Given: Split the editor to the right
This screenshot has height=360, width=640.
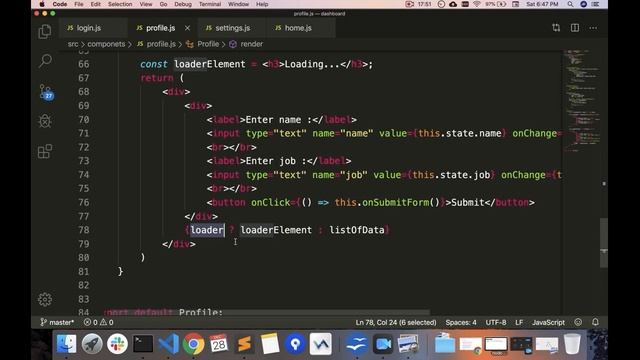Looking at the screenshot, I should point(575,28).
